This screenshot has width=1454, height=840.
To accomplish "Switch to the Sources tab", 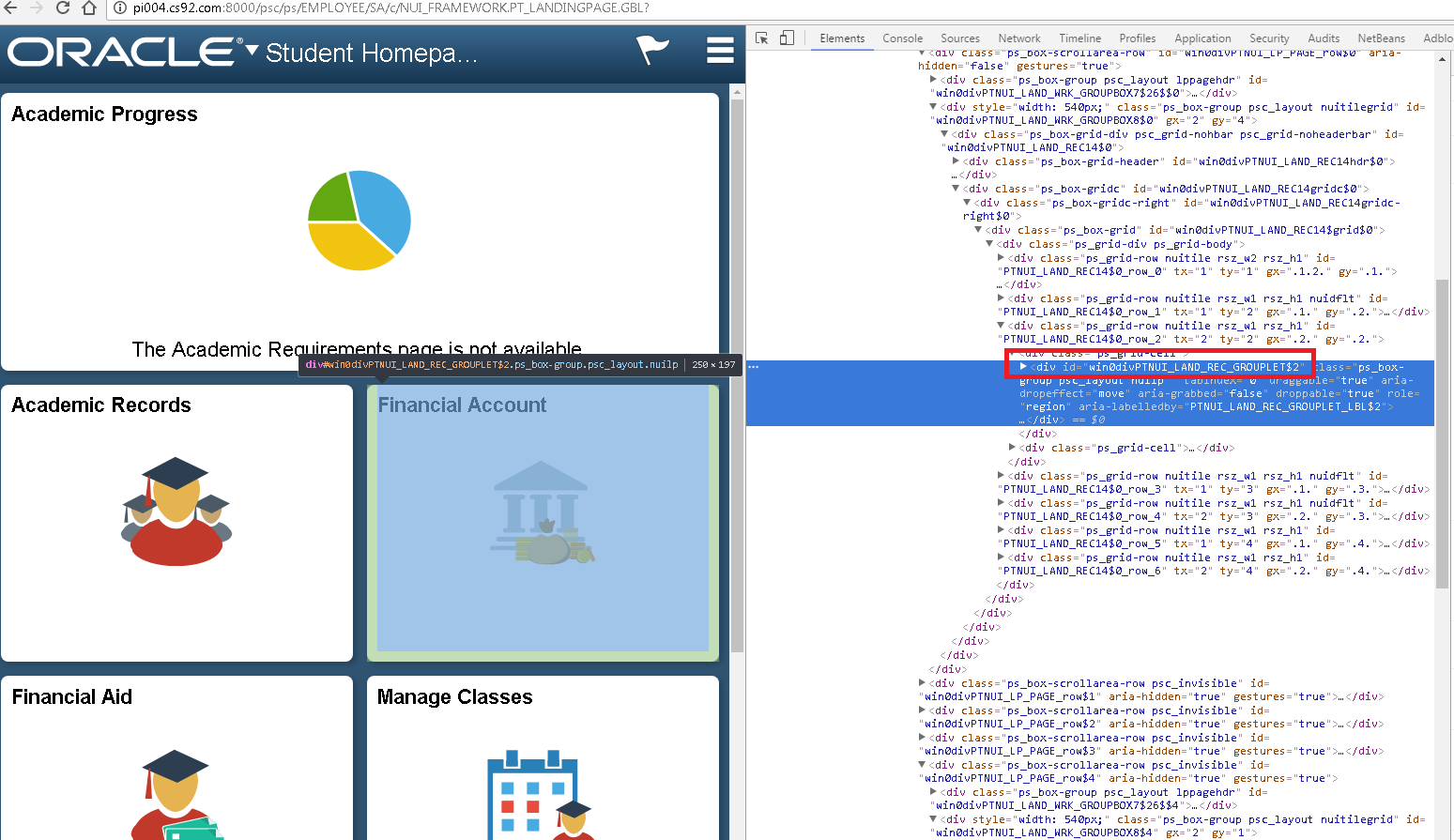I will (960, 38).
